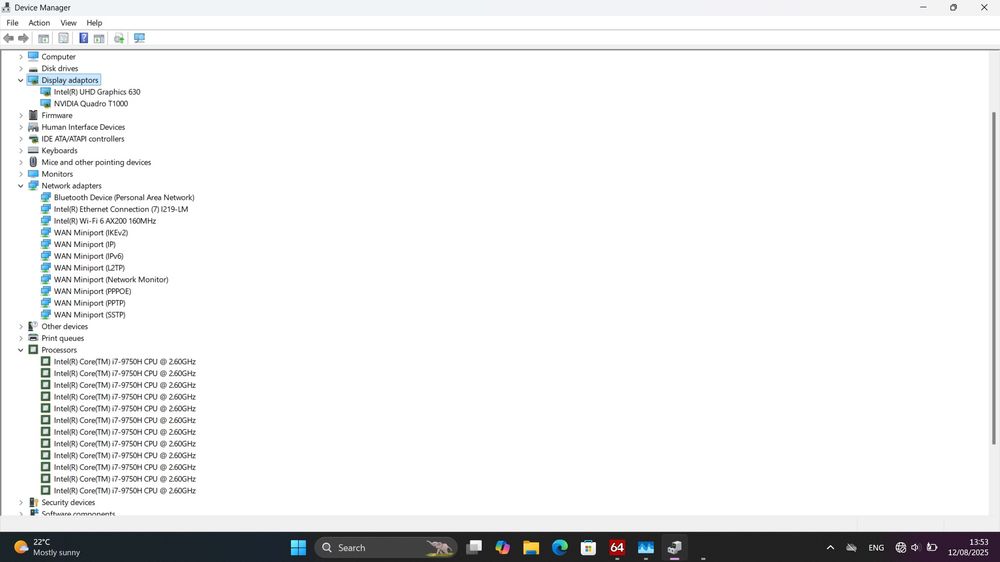Collapse the Network adapters category
Viewport: 1000px width, 562px height.
pyautogui.click(x=20, y=186)
